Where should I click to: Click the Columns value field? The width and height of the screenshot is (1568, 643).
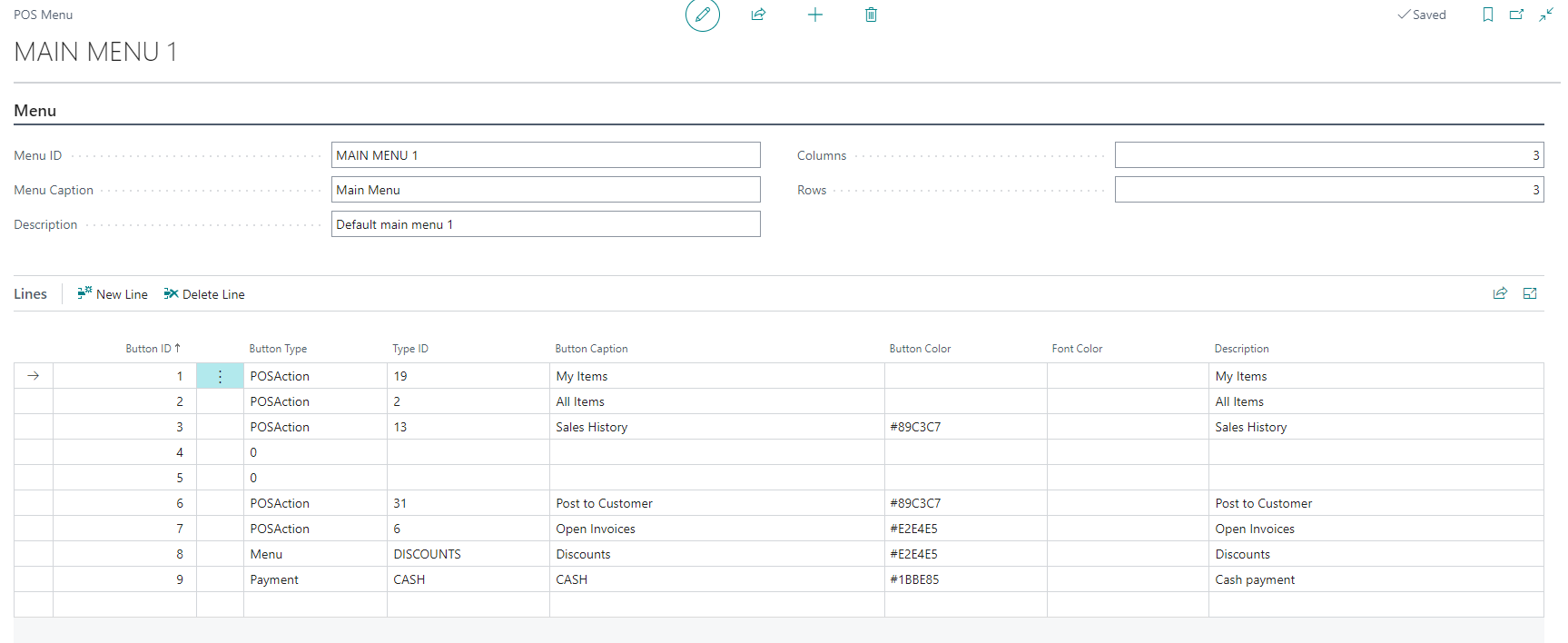(x=1328, y=155)
